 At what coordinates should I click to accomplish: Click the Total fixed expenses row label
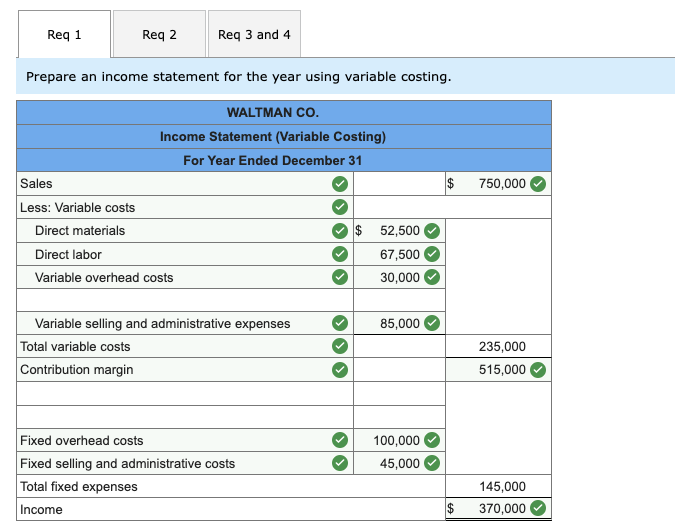(79, 486)
